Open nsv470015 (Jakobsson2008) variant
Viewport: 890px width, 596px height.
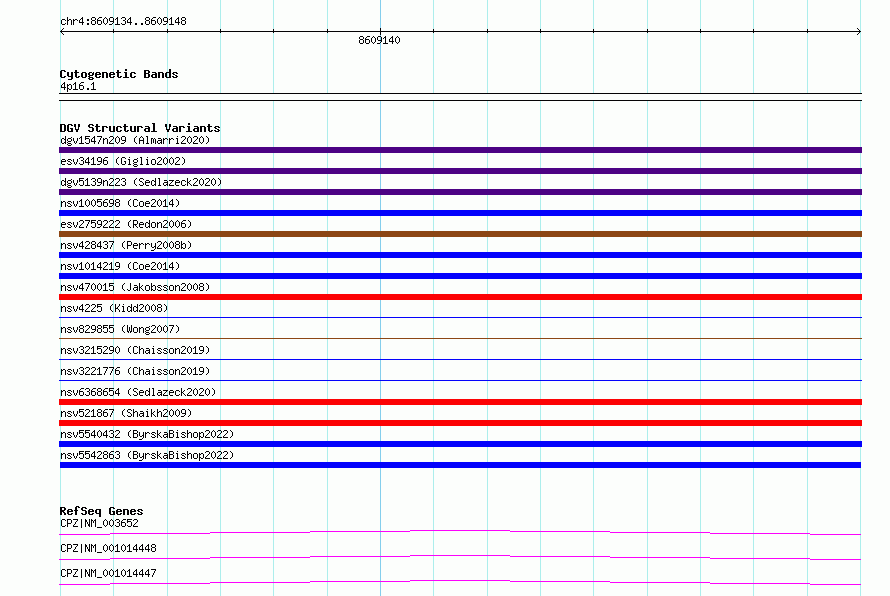click(135, 287)
